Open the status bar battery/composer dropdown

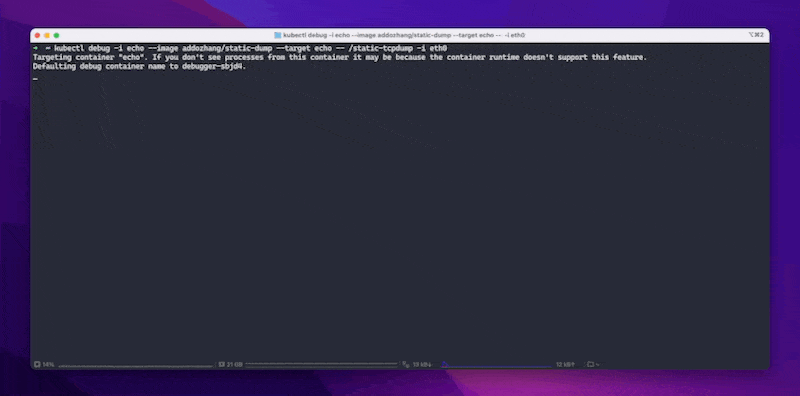point(593,364)
